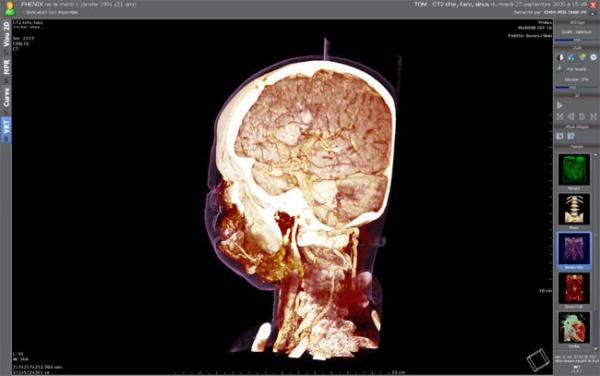This screenshot has width=600, height=376.
Task: Click the orientation cube icon
Action: click(538, 360)
